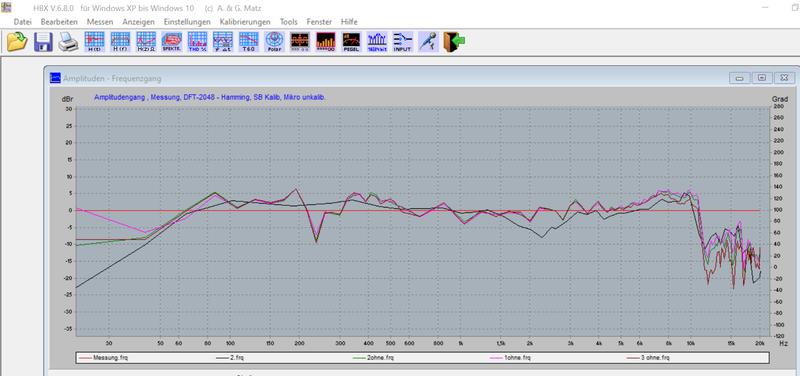Image resolution: width=800 pixels, height=376 pixels.
Task: Open the Messen menu
Action: (x=100, y=22)
